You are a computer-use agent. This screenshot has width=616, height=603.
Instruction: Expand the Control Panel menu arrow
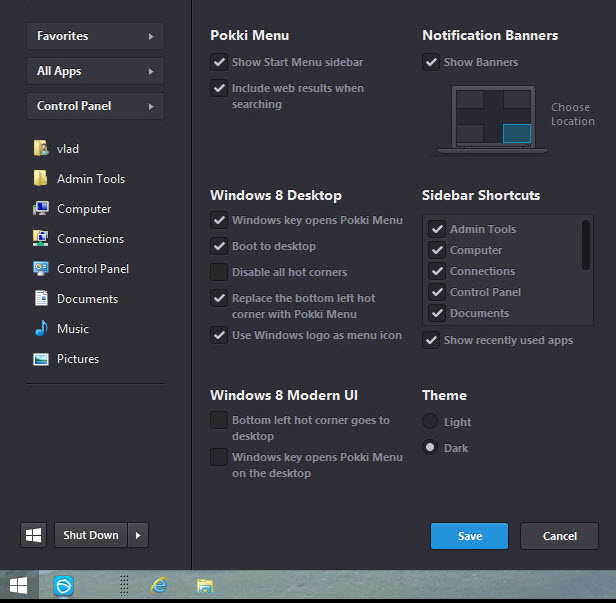tap(151, 106)
